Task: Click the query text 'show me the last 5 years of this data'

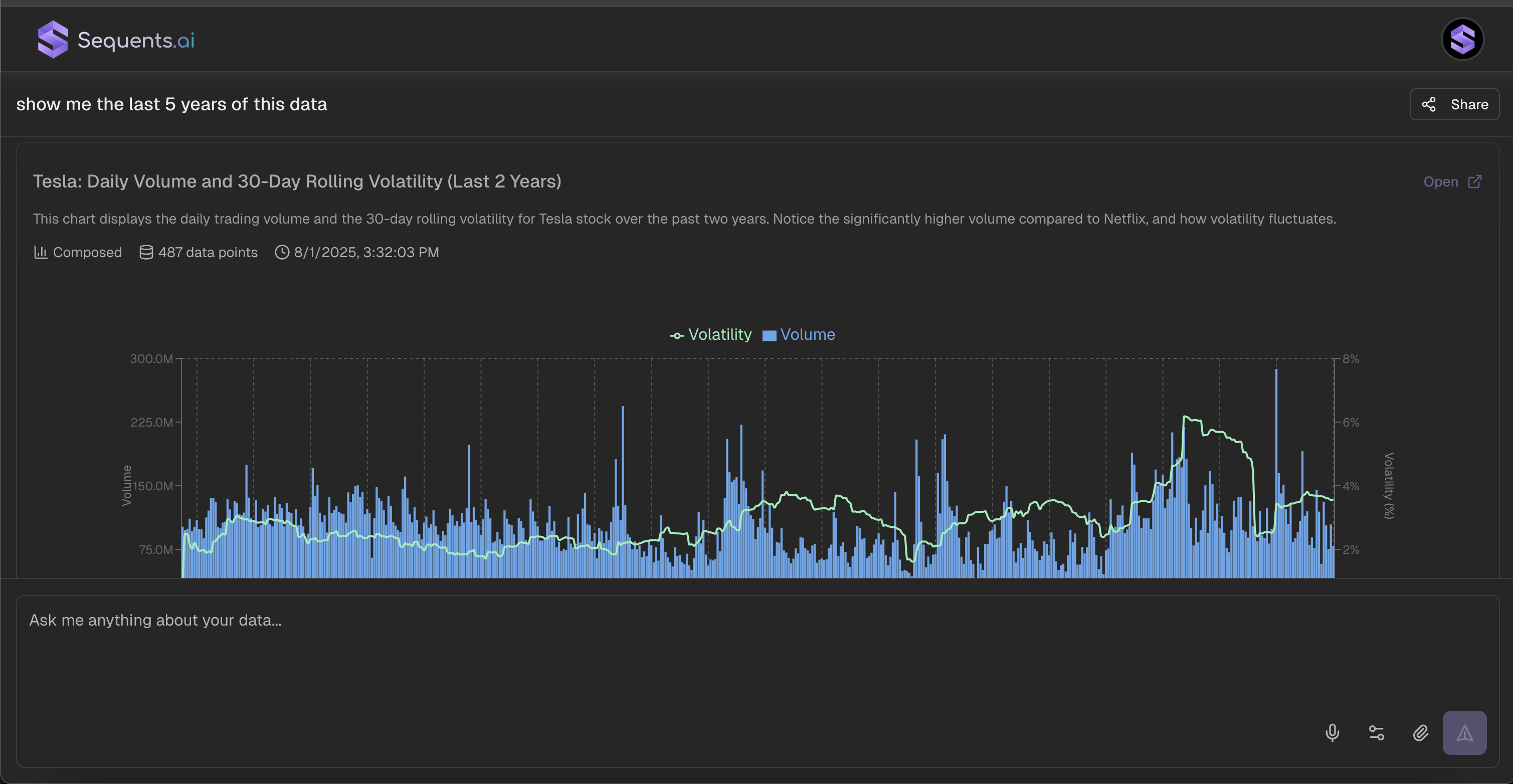Action: (171, 104)
